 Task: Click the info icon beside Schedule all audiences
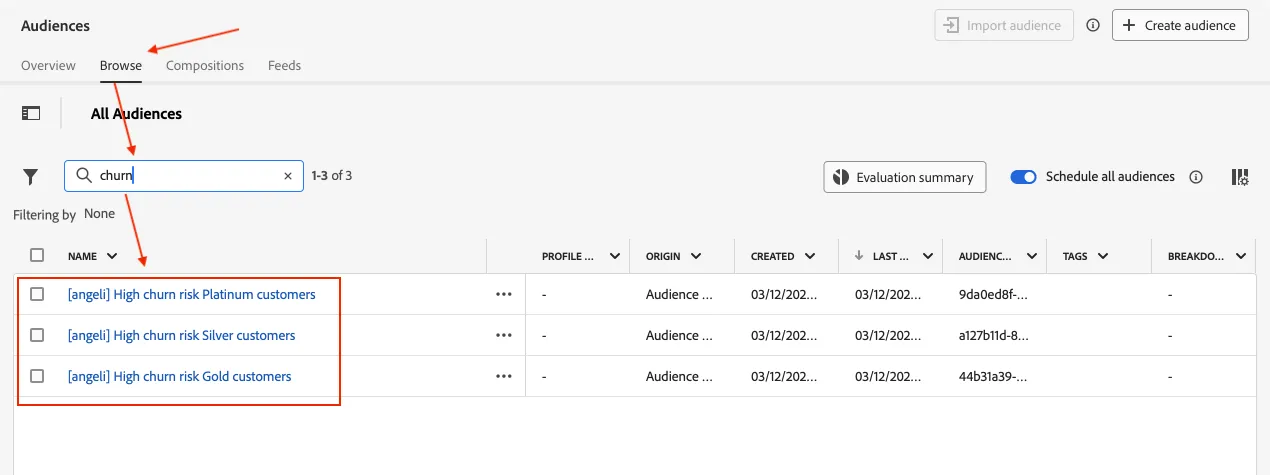pyautogui.click(x=1195, y=177)
